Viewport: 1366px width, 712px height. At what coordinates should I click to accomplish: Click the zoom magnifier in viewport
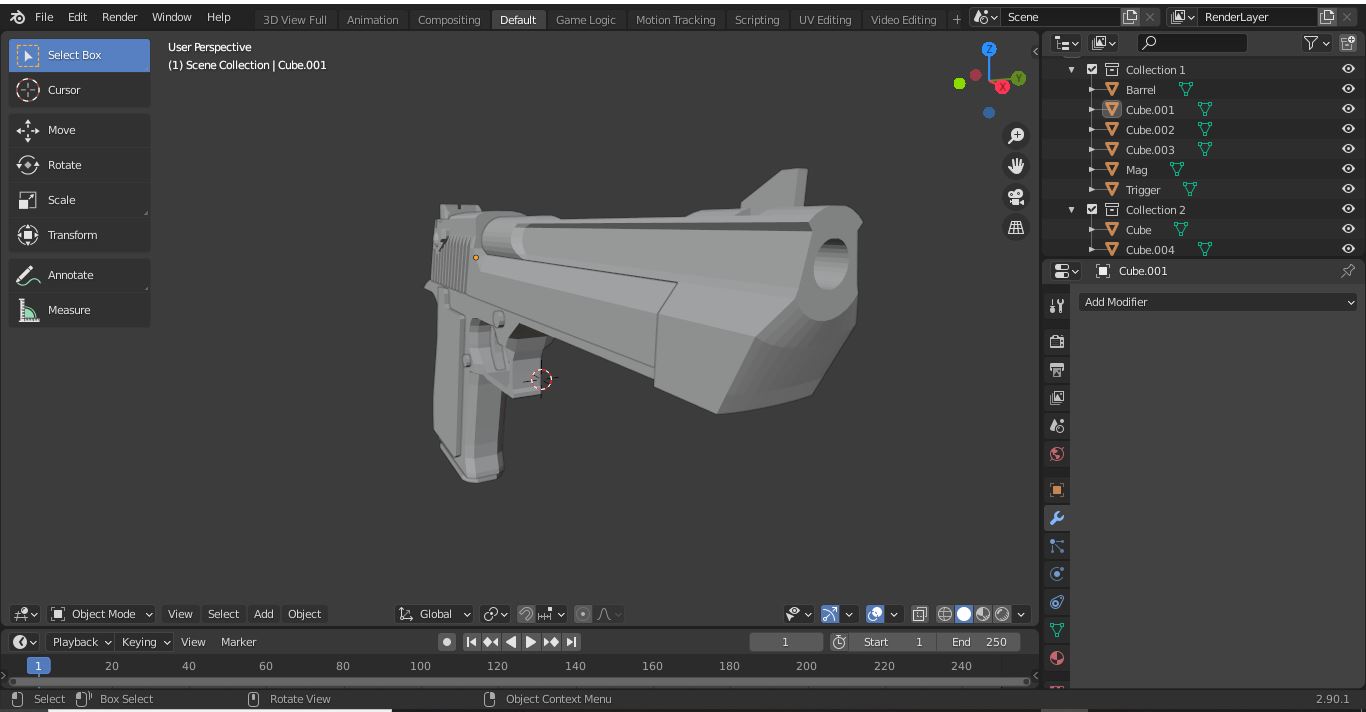click(x=1016, y=135)
